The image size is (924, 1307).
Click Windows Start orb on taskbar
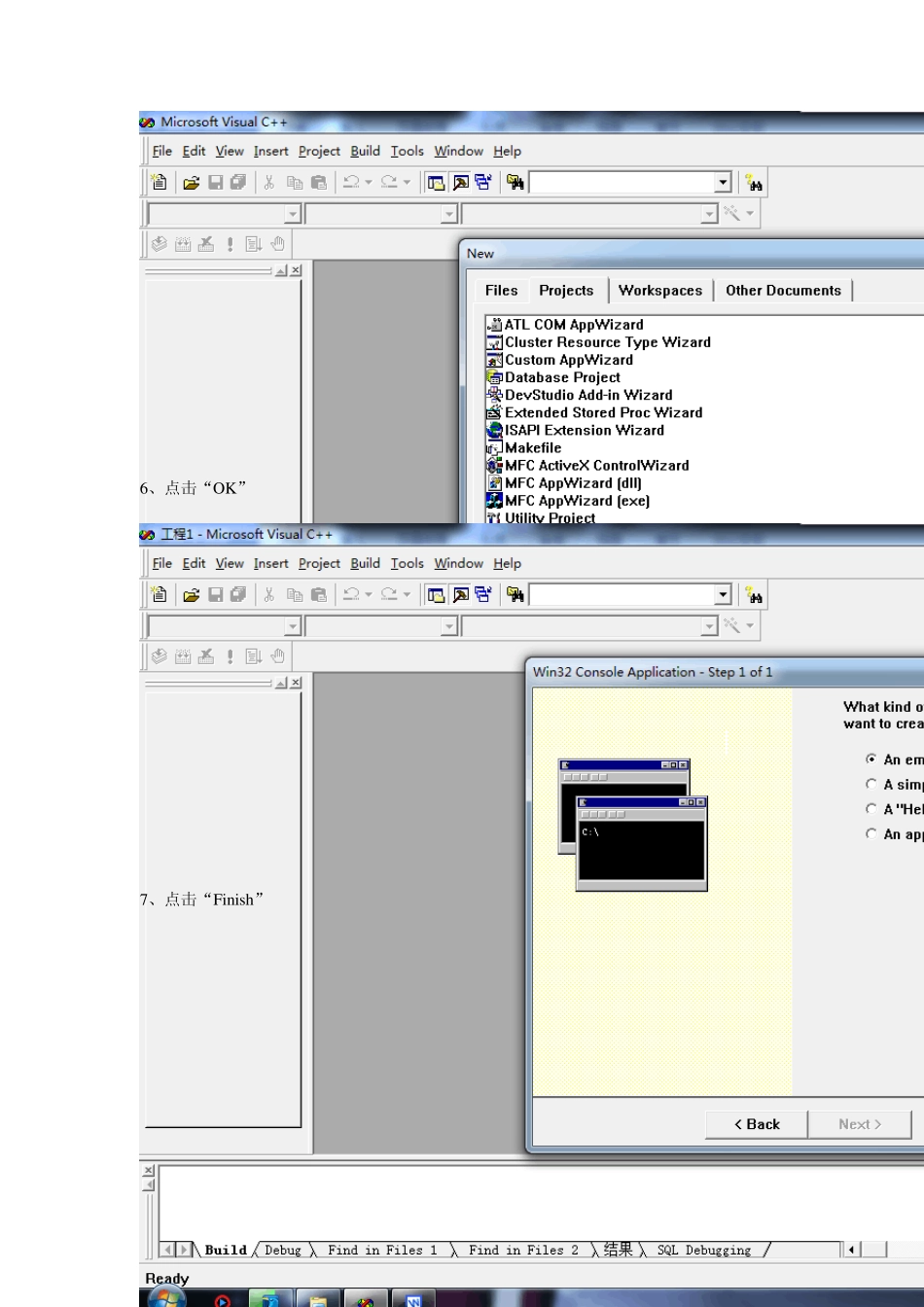[x=166, y=1297]
